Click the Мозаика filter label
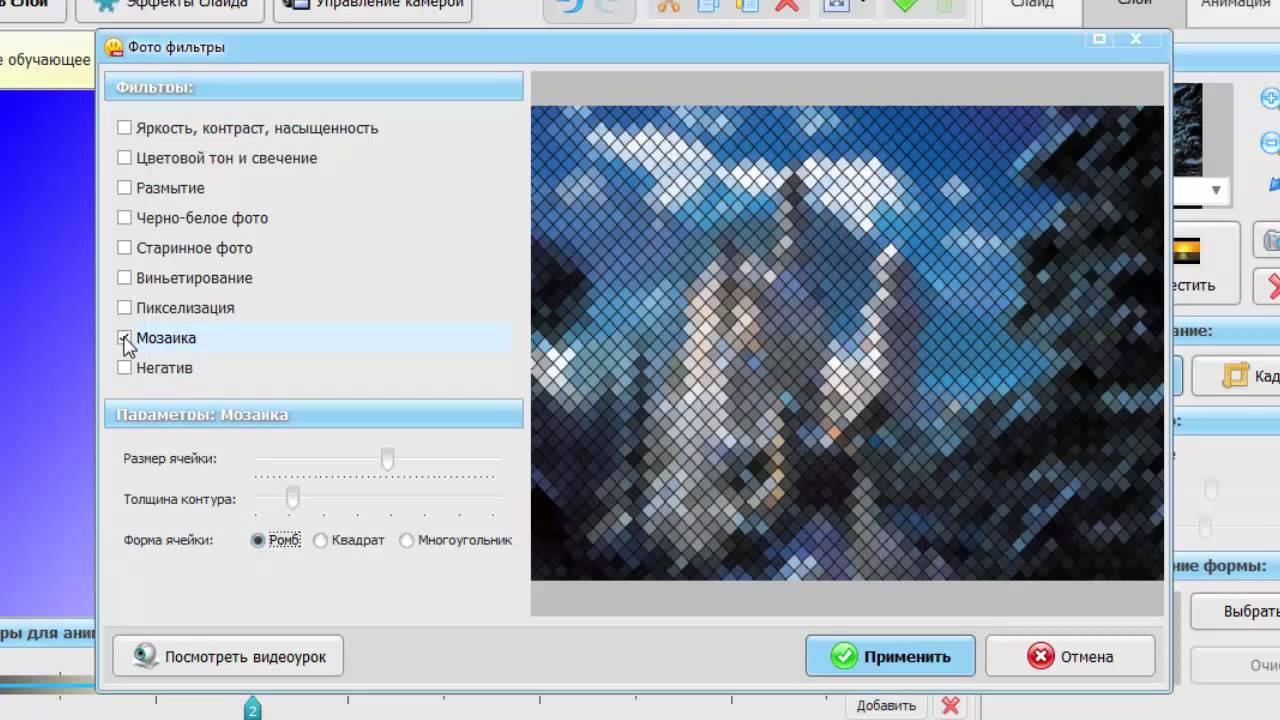 pyautogui.click(x=166, y=338)
